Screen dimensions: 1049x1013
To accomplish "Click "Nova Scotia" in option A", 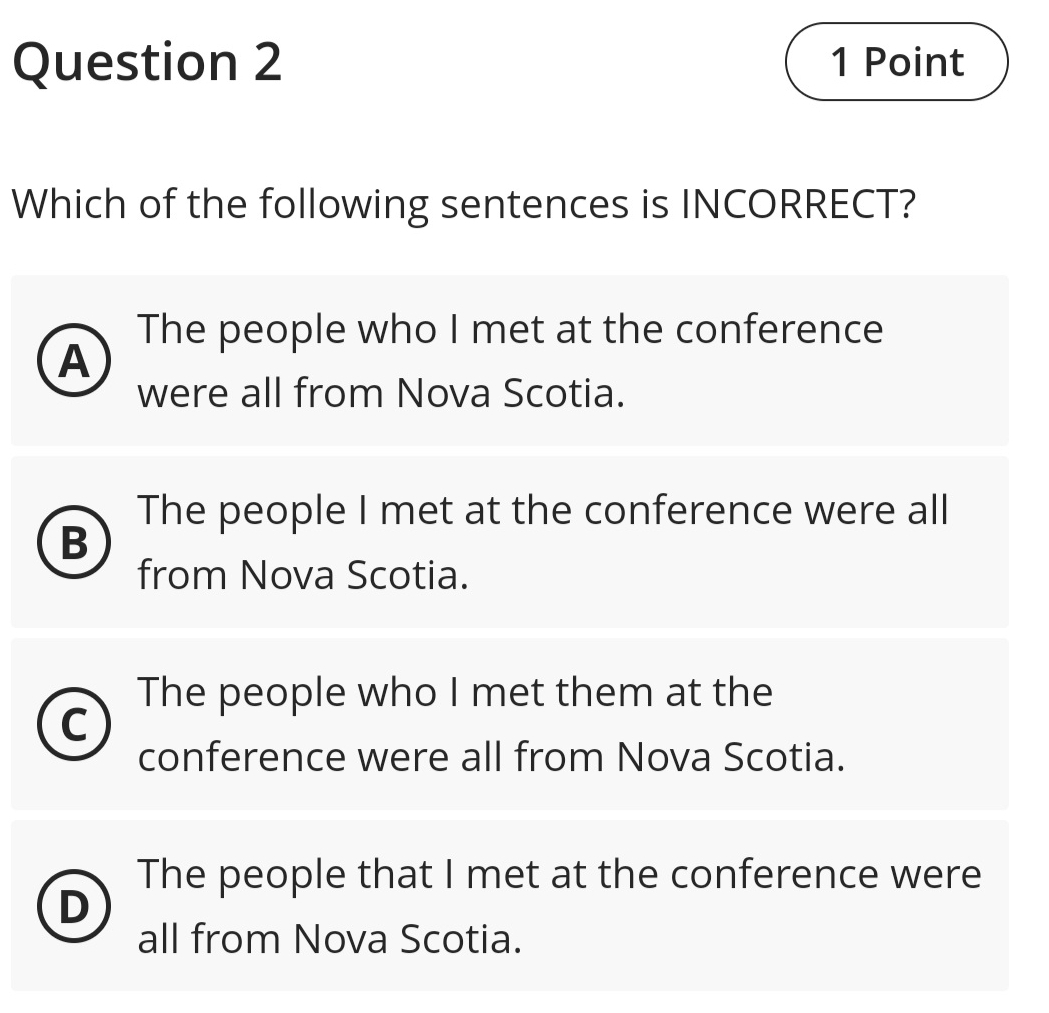I will (x=510, y=394).
